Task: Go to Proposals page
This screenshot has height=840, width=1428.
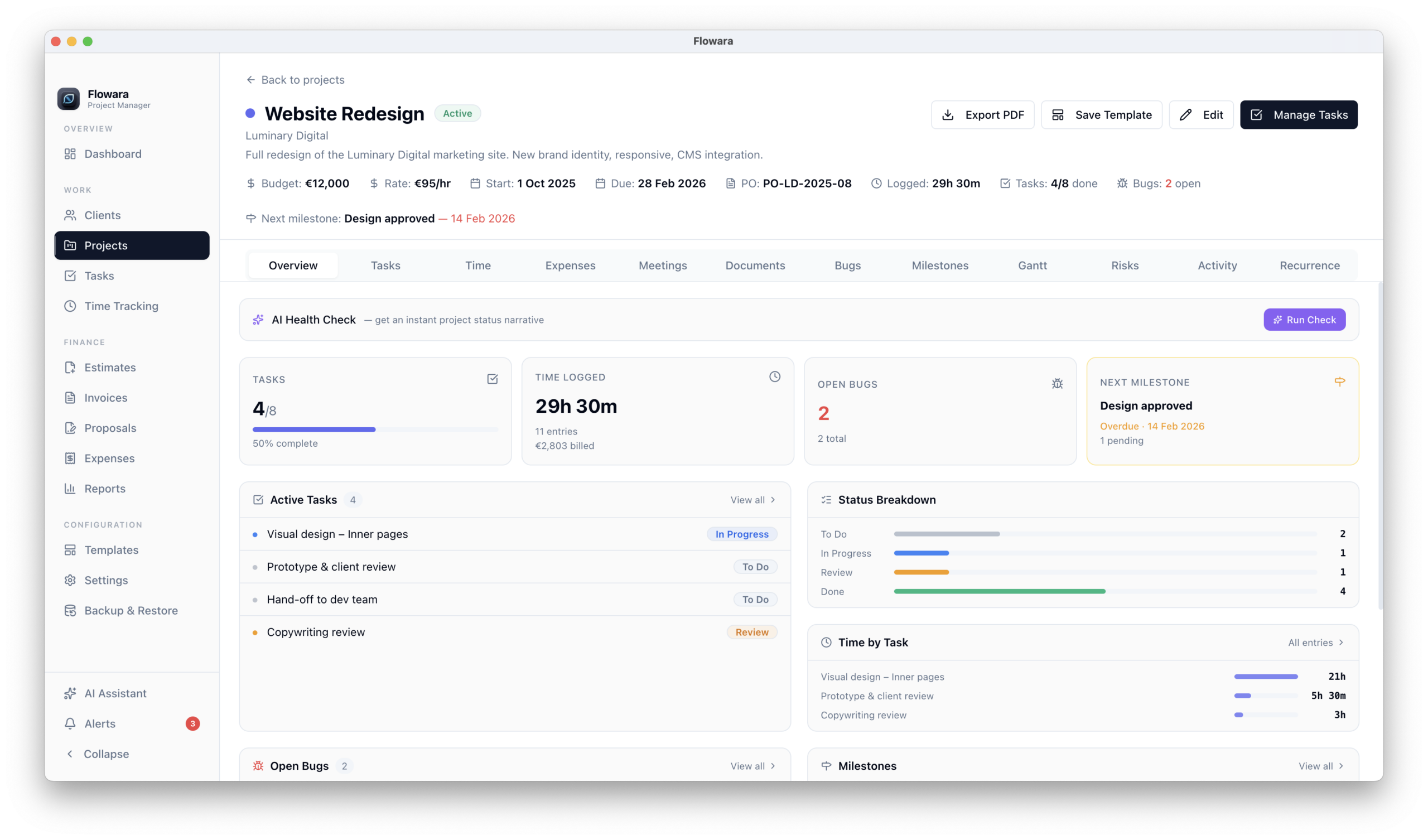Action: [x=132, y=428]
